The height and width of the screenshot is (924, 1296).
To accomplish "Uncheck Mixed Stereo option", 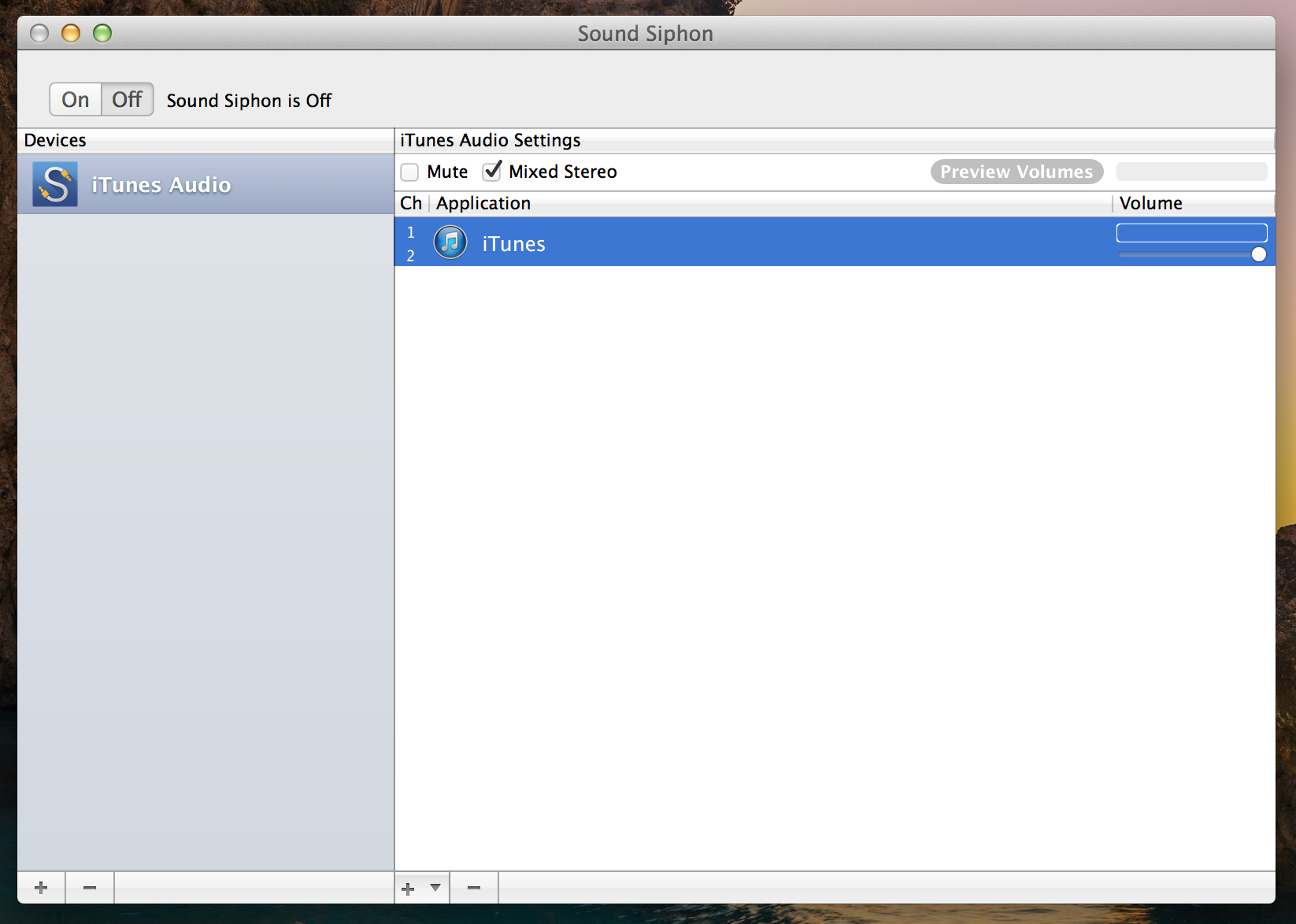I will click(x=492, y=171).
